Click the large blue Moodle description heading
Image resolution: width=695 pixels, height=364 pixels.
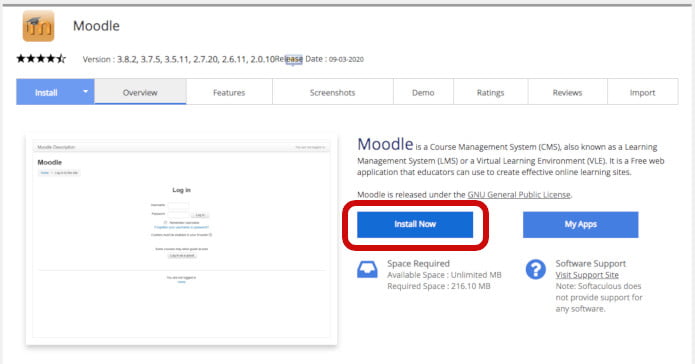(x=385, y=144)
